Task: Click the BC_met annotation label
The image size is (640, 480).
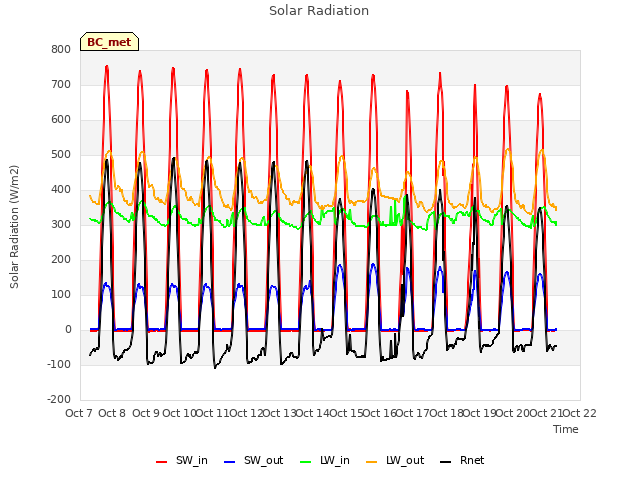Action: coord(109,42)
